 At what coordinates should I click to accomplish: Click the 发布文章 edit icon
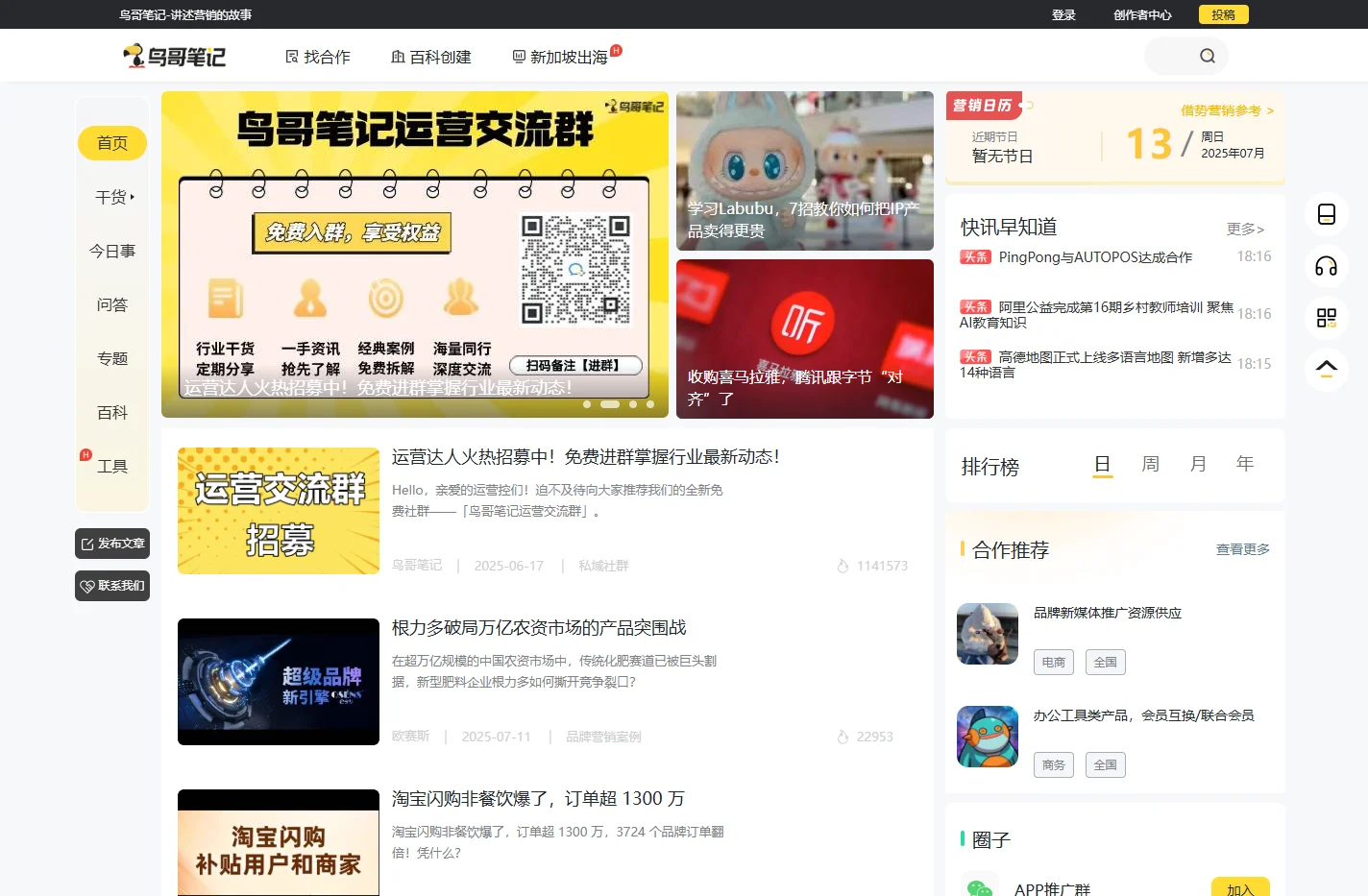87,544
